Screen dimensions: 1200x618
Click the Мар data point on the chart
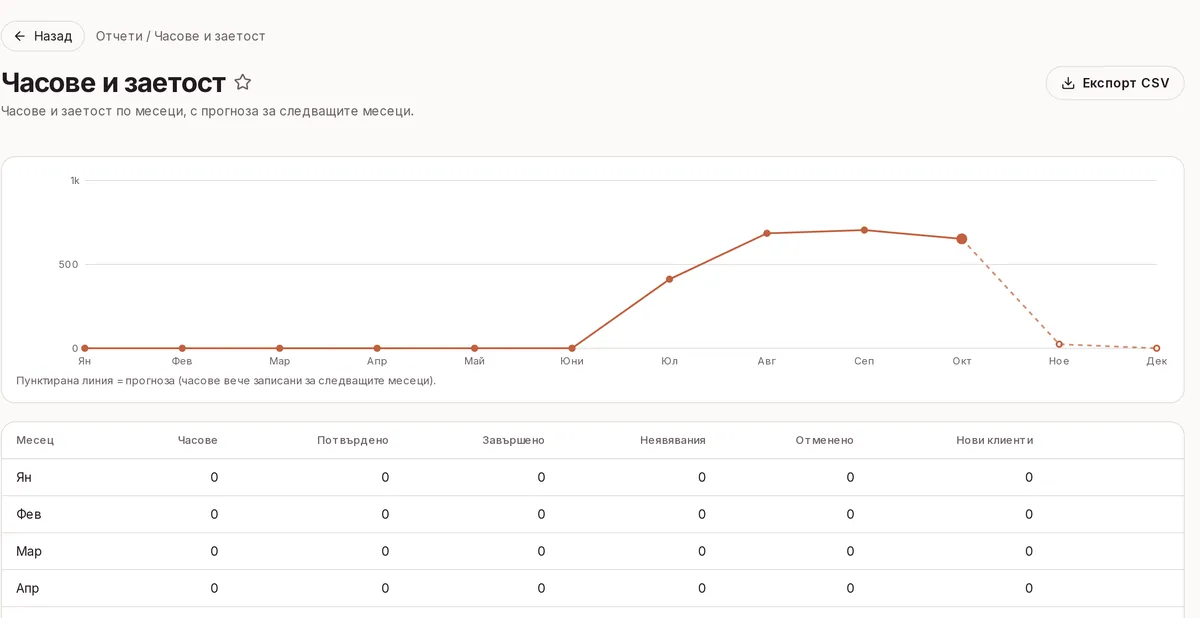(279, 348)
